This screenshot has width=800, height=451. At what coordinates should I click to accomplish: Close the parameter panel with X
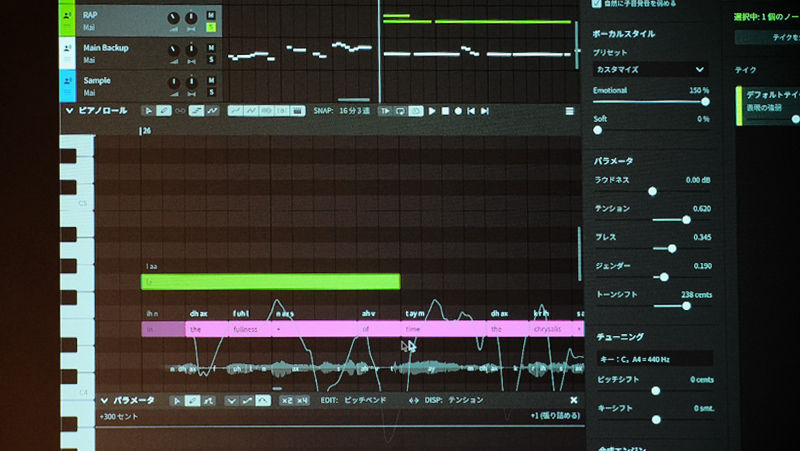(573, 400)
